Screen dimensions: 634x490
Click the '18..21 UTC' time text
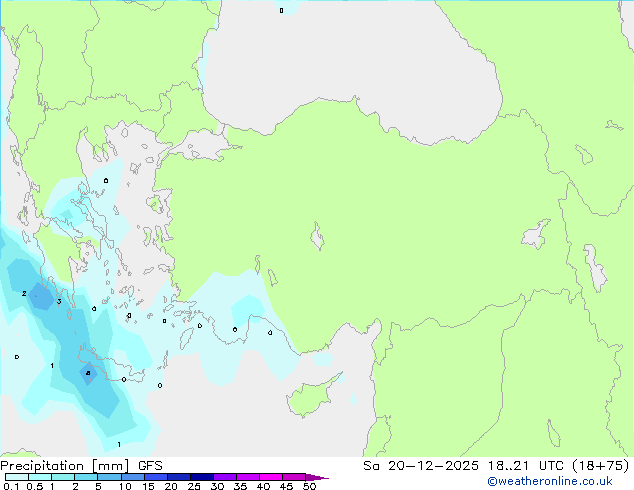[x=525, y=466]
